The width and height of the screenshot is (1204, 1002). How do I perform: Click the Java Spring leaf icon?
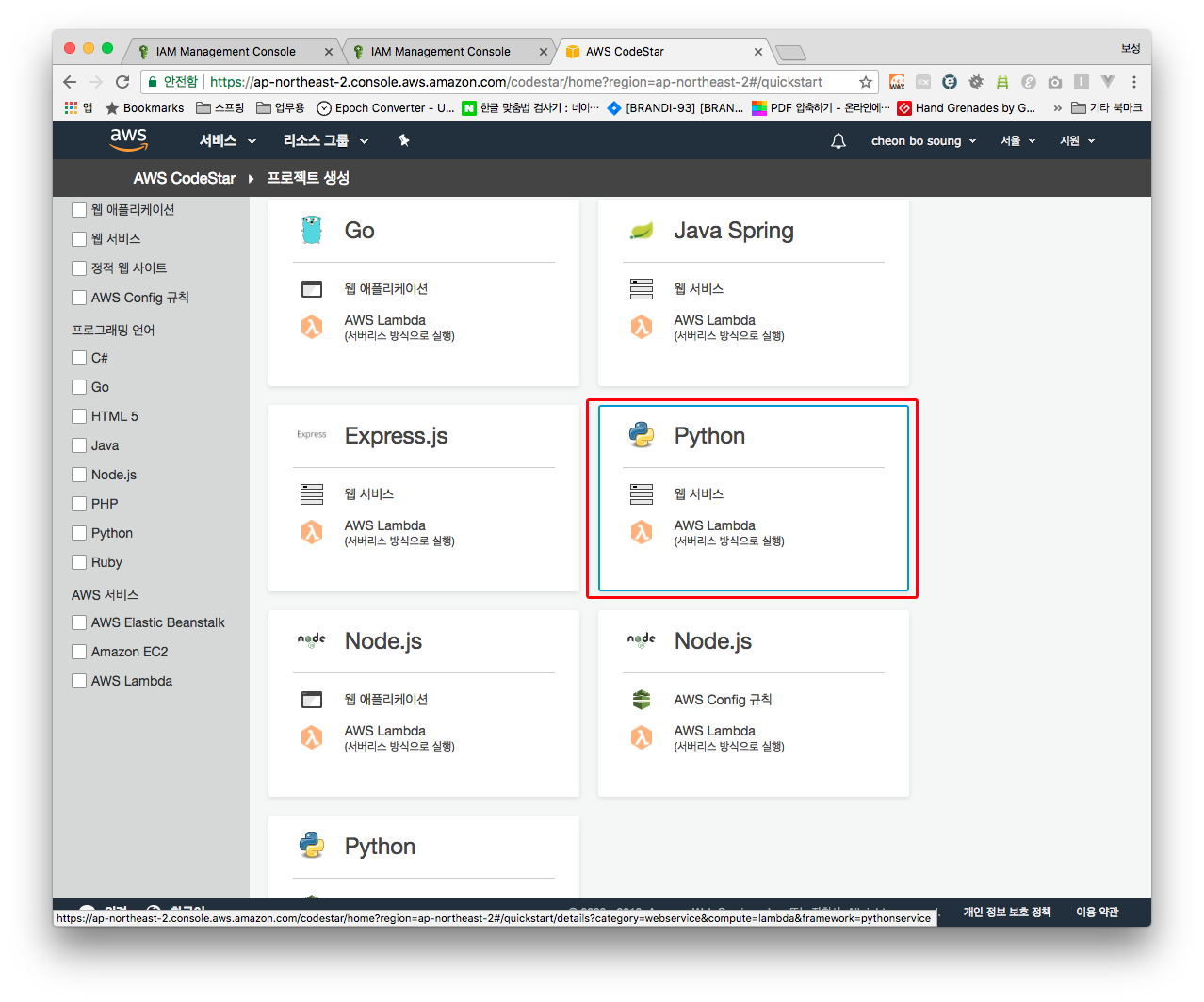[x=642, y=231]
